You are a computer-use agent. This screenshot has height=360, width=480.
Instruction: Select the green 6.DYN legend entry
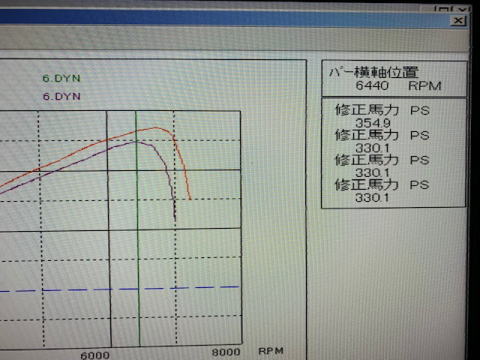[x=62, y=78]
